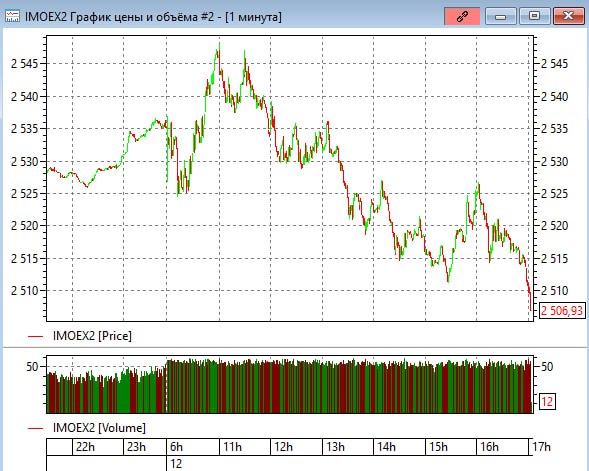
Task: Click the date label 12 below time axis
Action: [176, 463]
